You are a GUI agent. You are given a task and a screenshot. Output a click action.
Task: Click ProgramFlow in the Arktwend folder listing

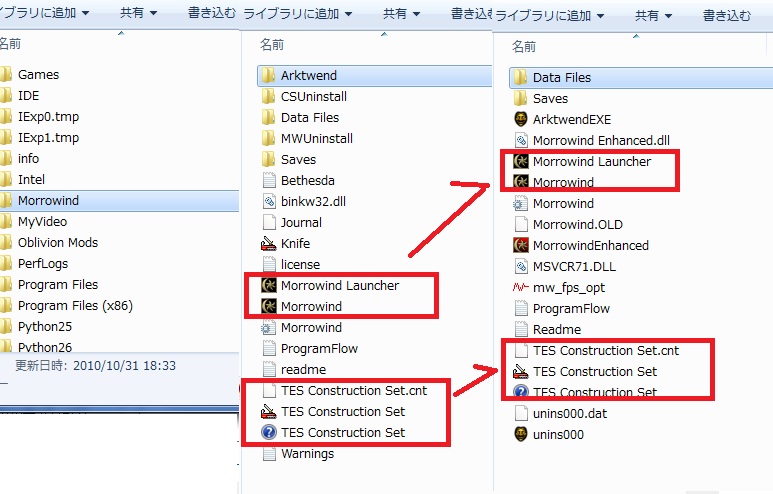(x=571, y=309)
